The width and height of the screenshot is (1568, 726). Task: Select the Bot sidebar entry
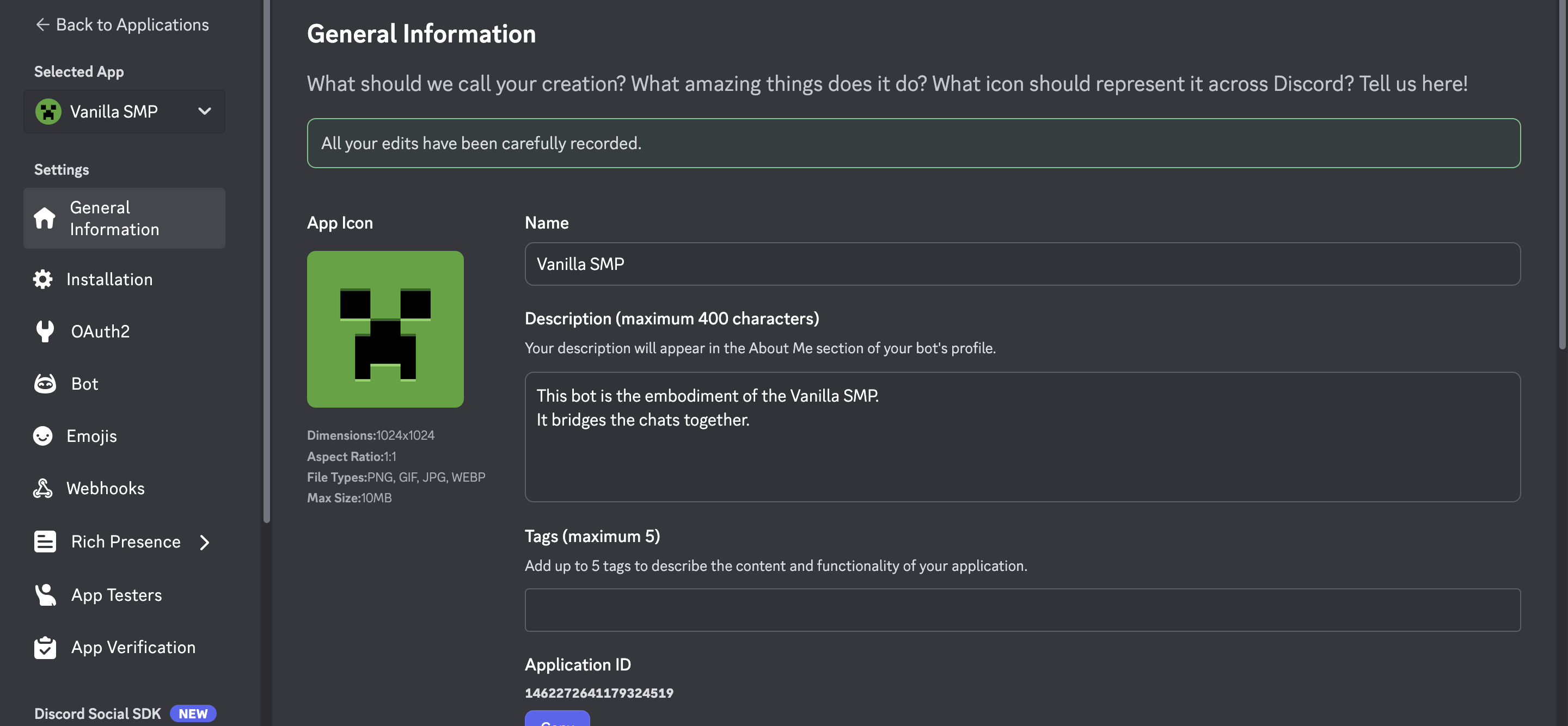[84, 383]
